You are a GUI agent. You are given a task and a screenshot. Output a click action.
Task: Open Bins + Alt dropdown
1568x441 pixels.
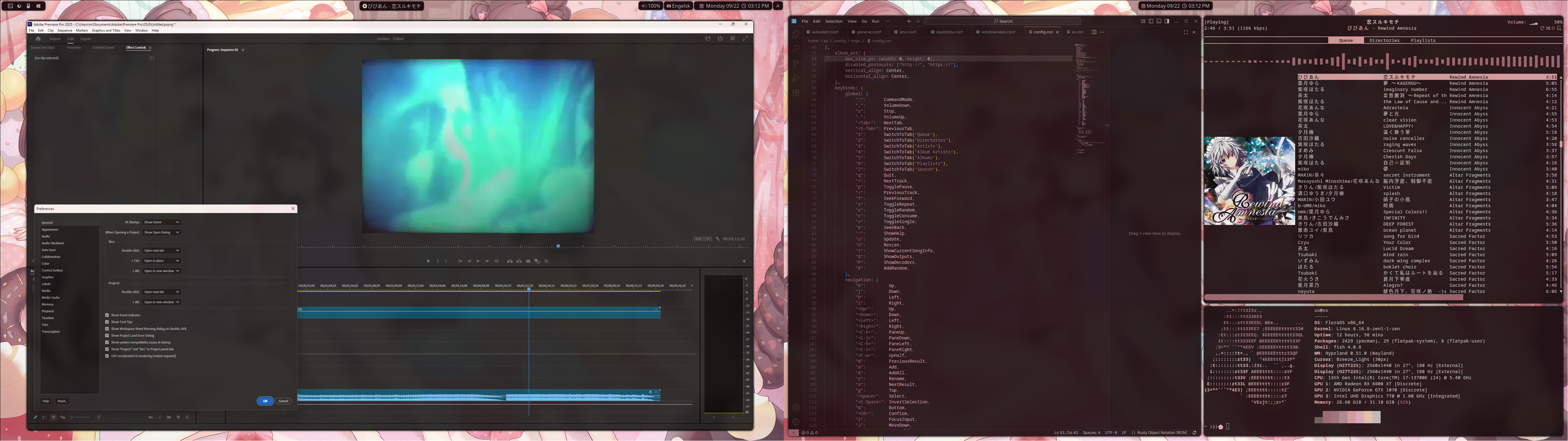pyautogui.click(x=161, y=271)
